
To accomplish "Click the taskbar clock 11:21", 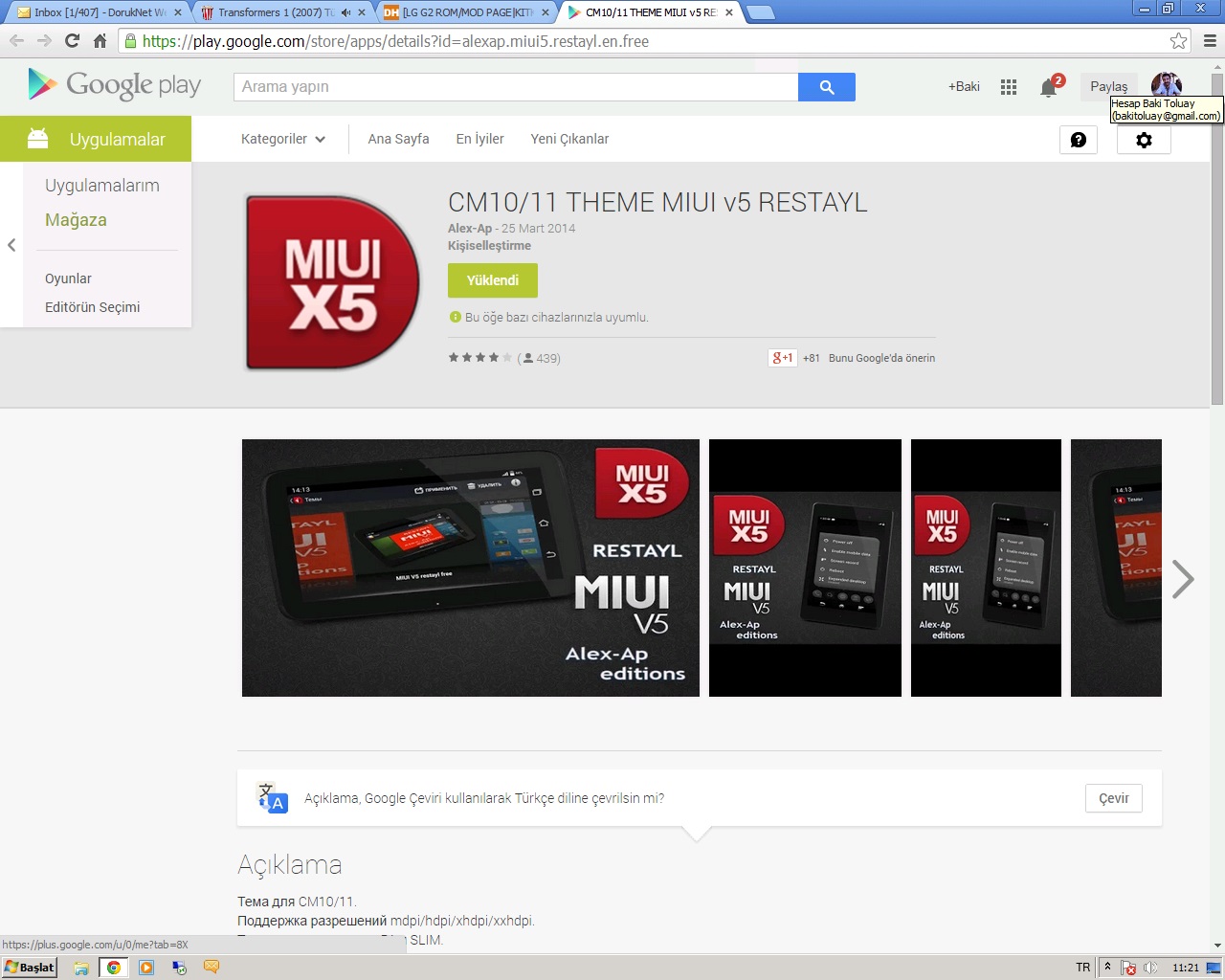I will click(1186, 968).
